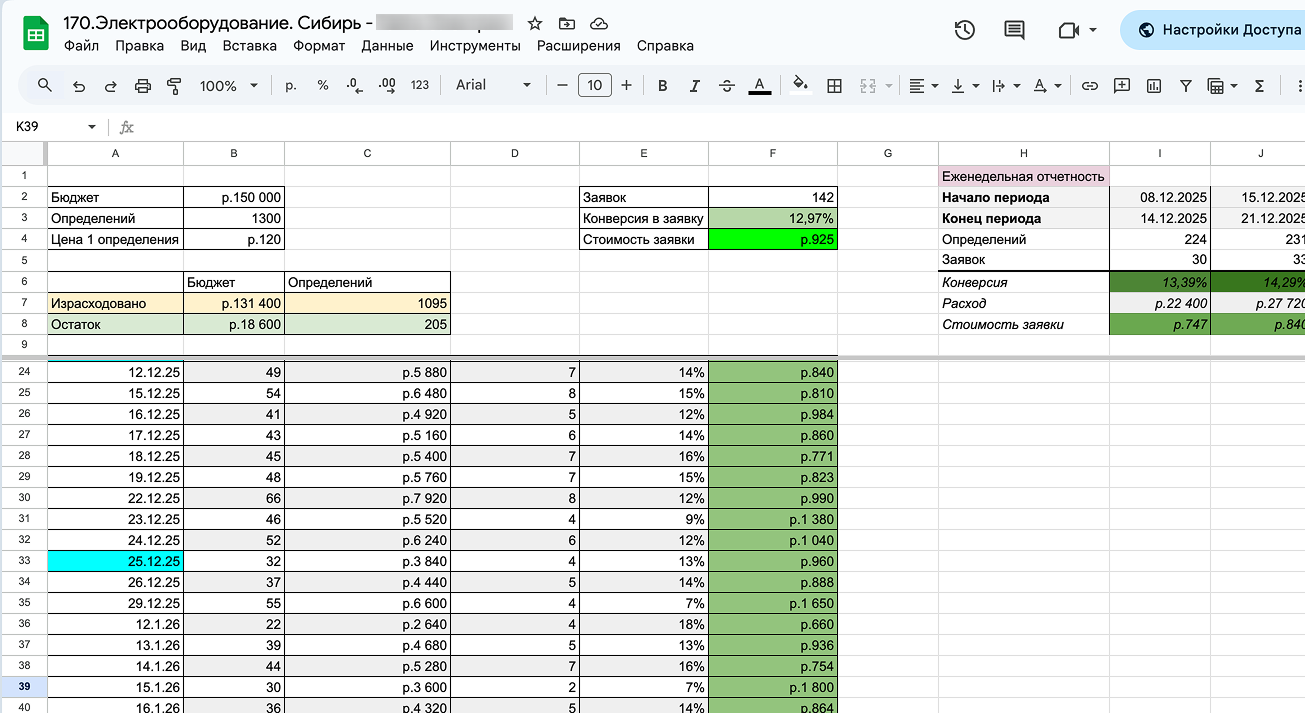The height and width of the screenshot is (713, 1305).
Task: Create a filter with funnel icon
Action: (x=1186, y=86)
